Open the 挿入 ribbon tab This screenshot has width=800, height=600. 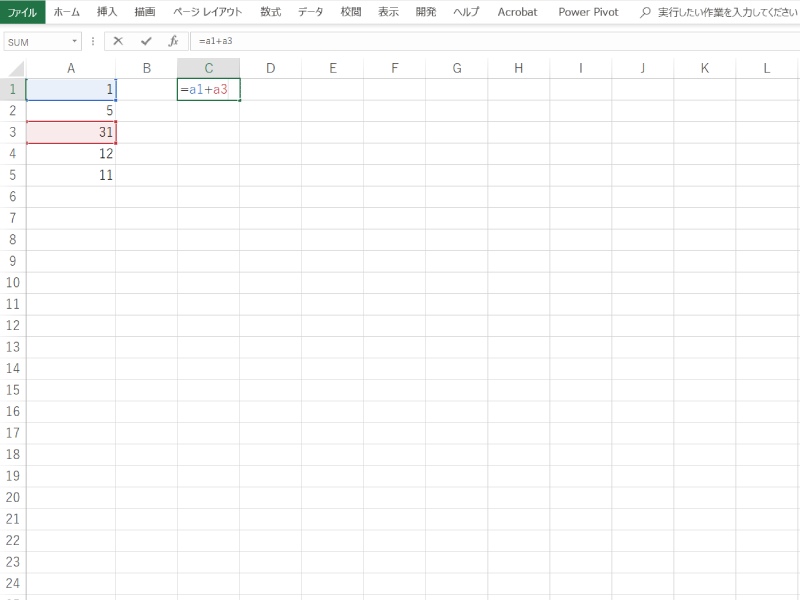(x=107, y=12)
